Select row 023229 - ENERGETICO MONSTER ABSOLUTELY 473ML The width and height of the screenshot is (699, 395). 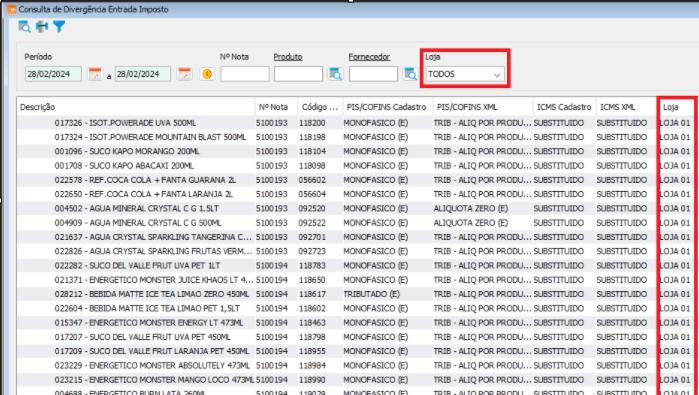356,366
